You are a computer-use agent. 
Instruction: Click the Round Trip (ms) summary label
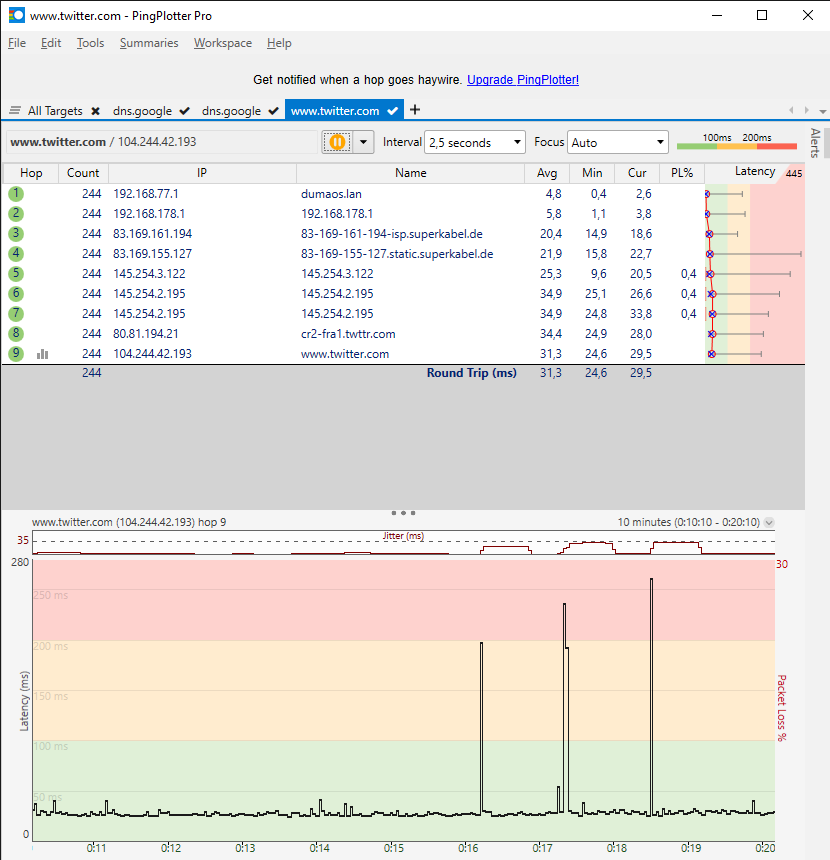click(x=472, y=373)
